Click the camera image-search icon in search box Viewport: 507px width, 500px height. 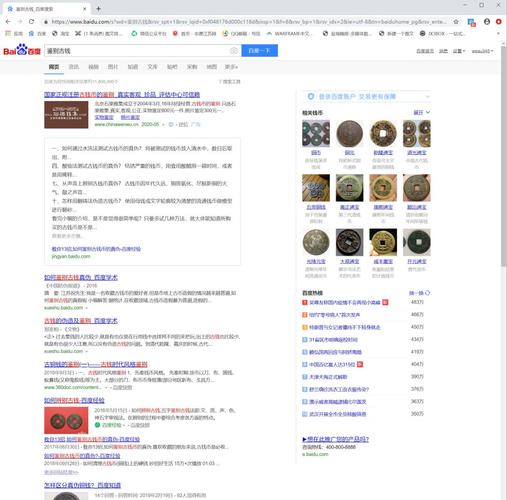(234, 51)
